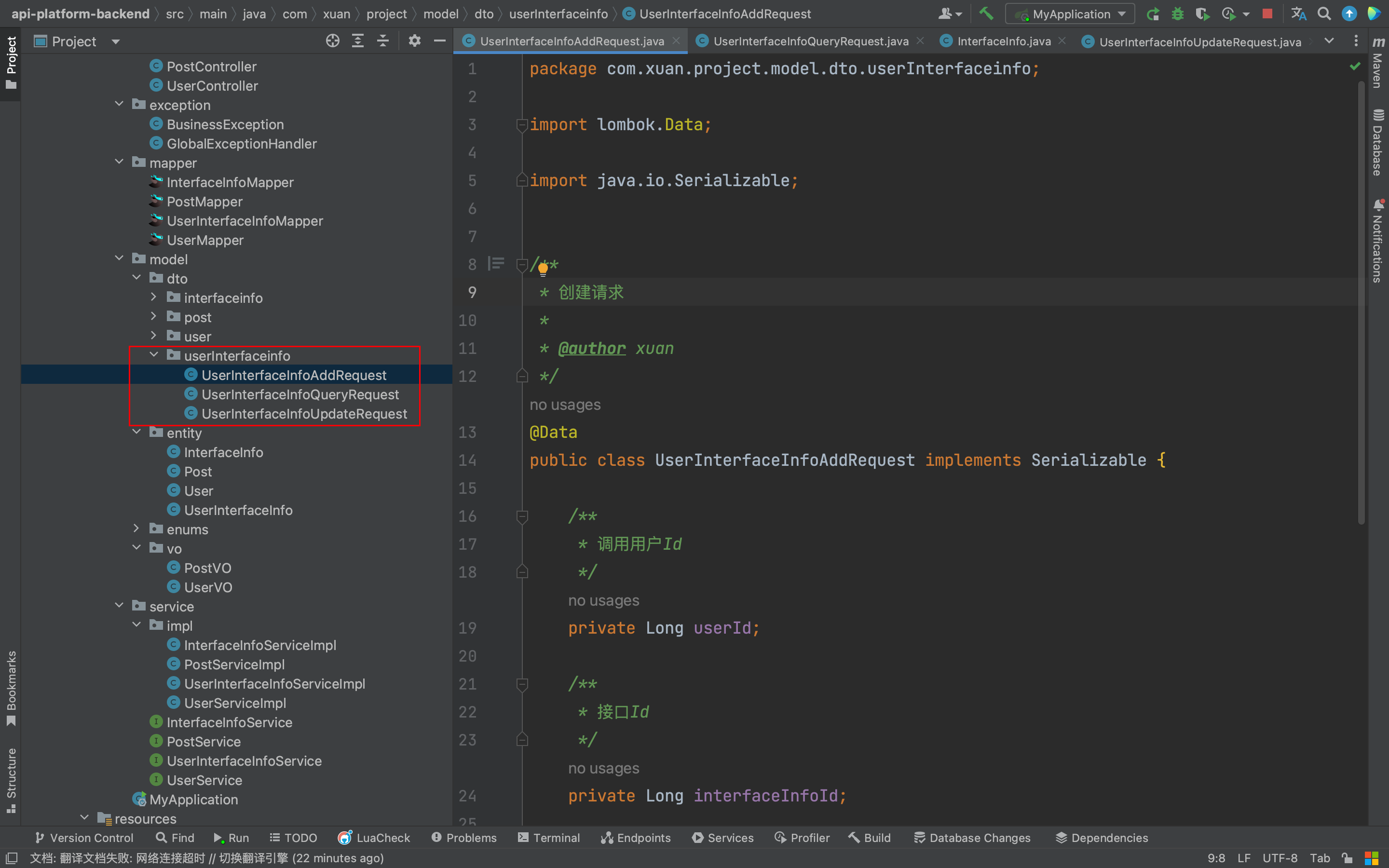Expand the interfaceinfo folder in dto

point(153,298)
